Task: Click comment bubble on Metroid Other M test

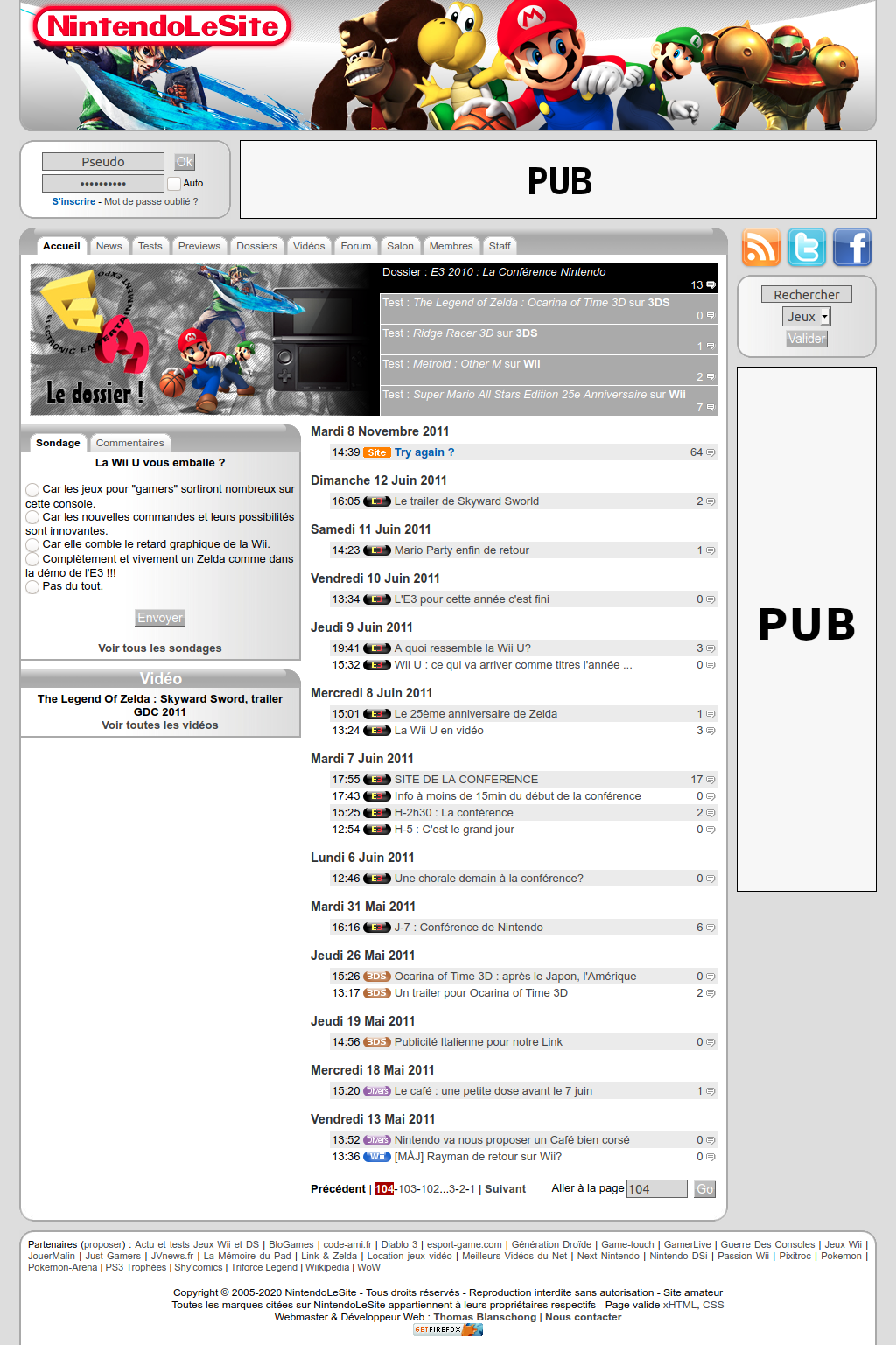Action: click(710, 377)
